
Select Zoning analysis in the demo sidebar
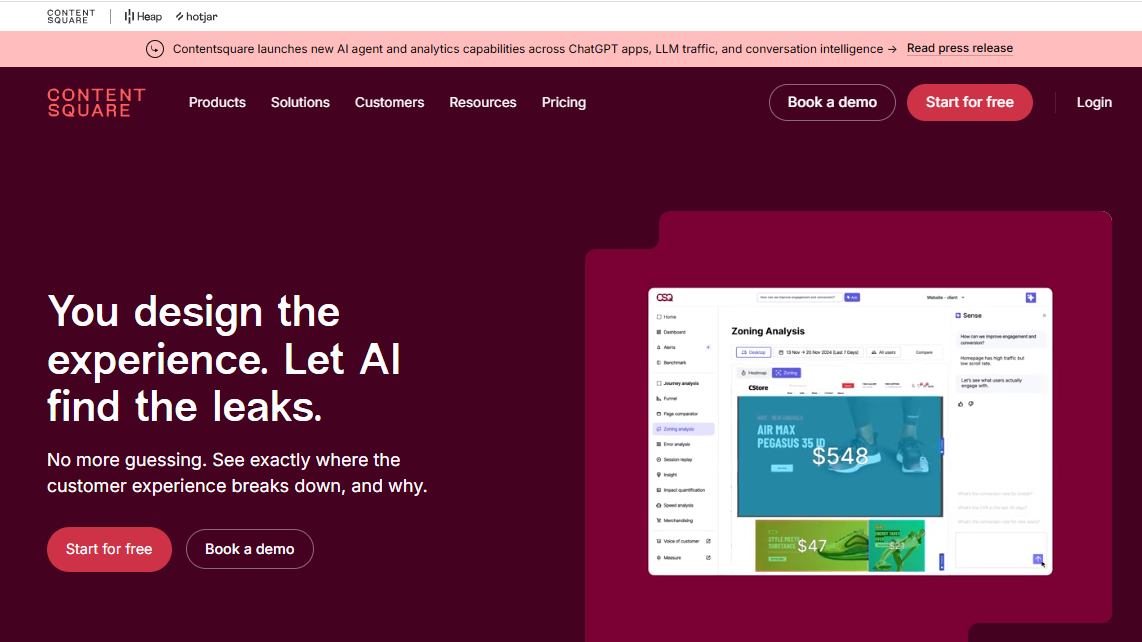click(683, 429)
